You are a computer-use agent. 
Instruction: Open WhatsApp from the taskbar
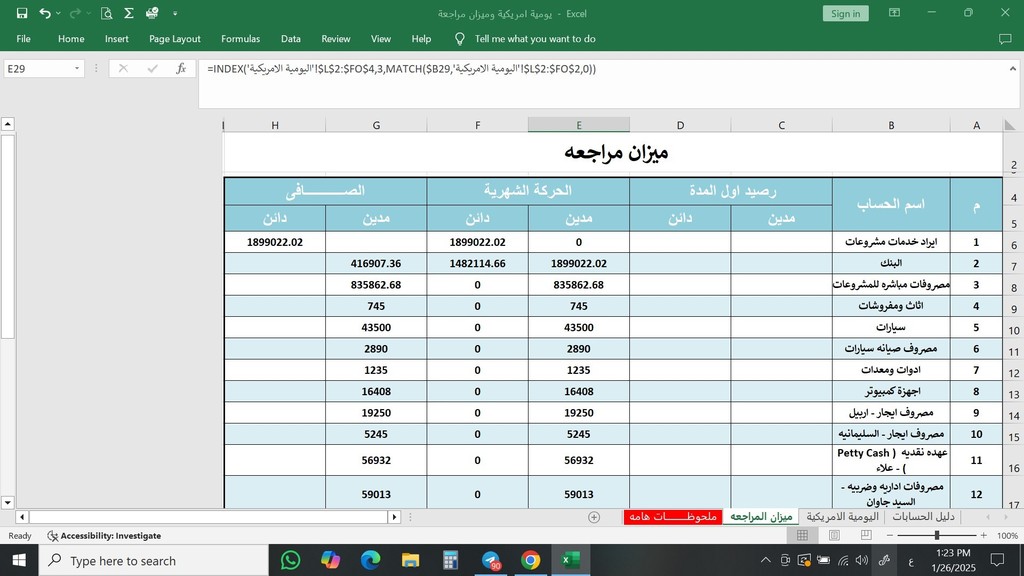point(290,560)
